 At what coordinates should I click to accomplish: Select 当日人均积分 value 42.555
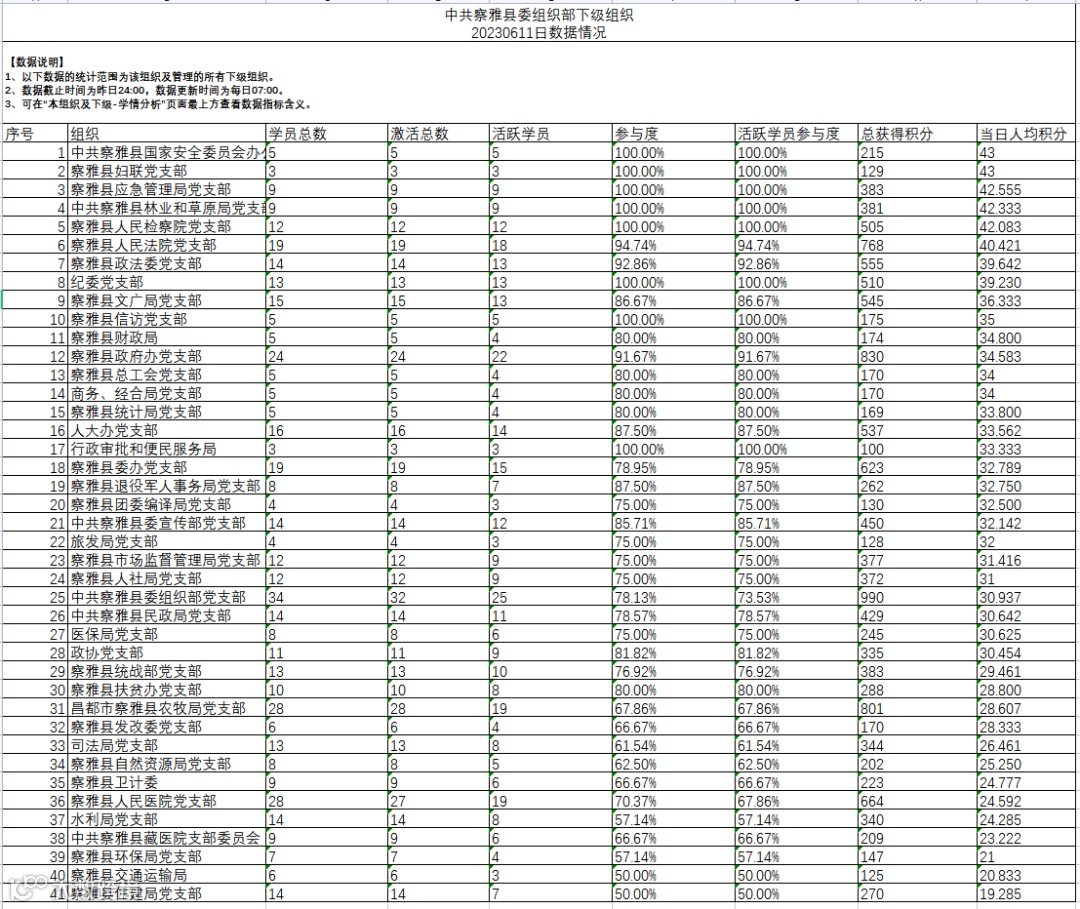coord(1026,189)
